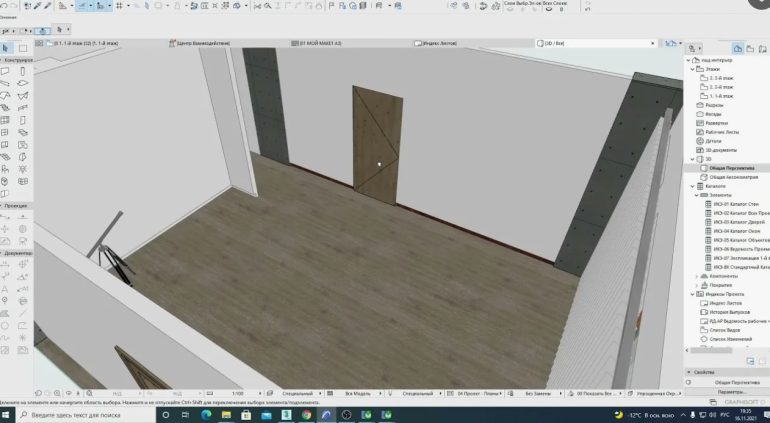Select the Arrow selection tool in toolbox
770x423 pixels.
click(x=6, y=48)
